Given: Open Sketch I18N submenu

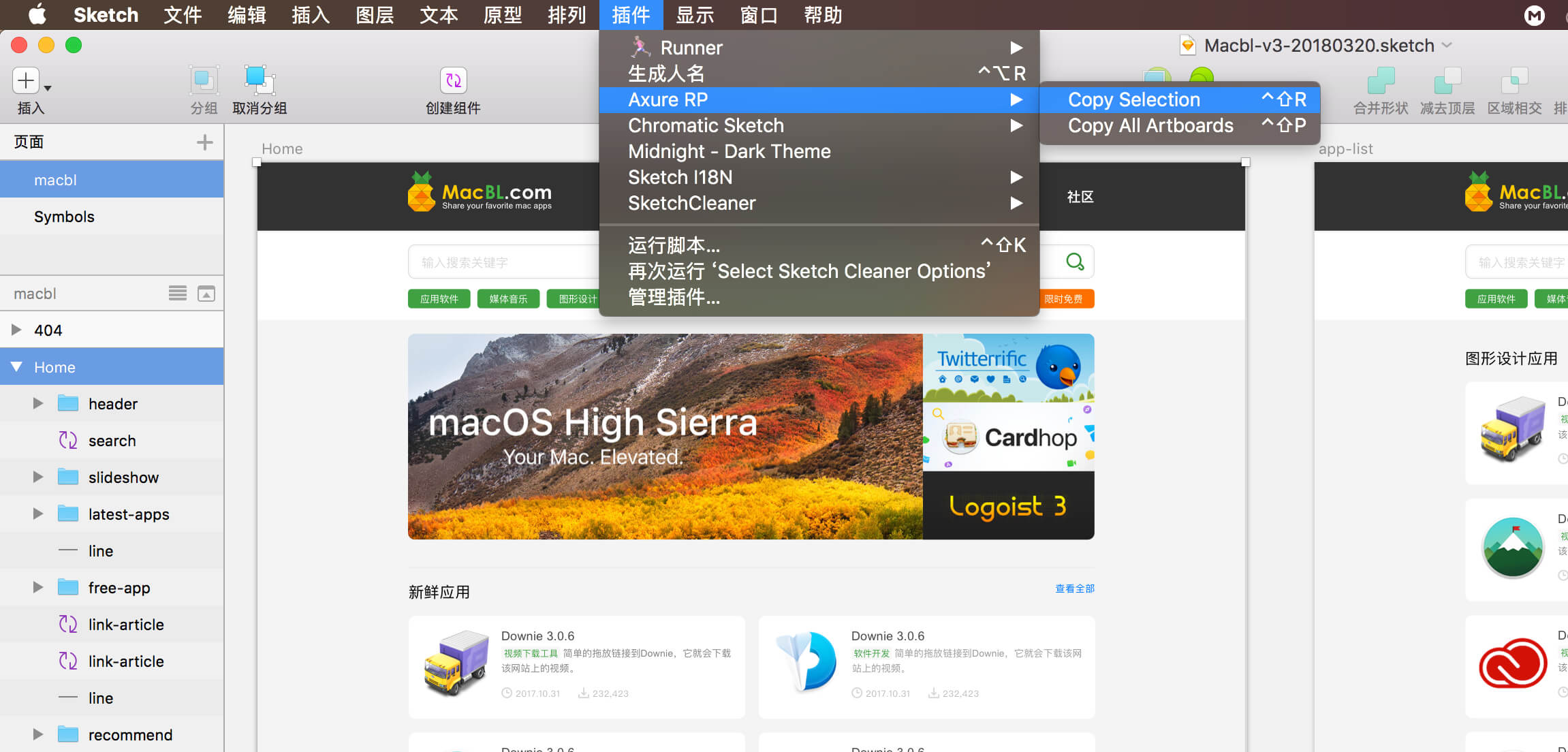Looking at the screenshot, I should click(x=819, y=177).
